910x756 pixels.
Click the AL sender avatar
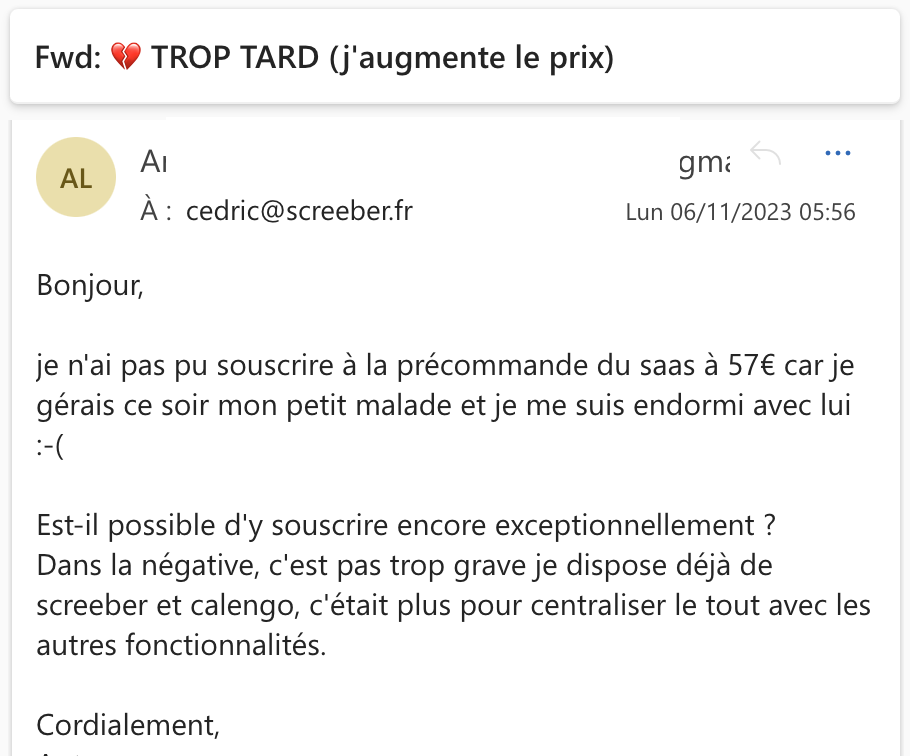tap(76, 178)
